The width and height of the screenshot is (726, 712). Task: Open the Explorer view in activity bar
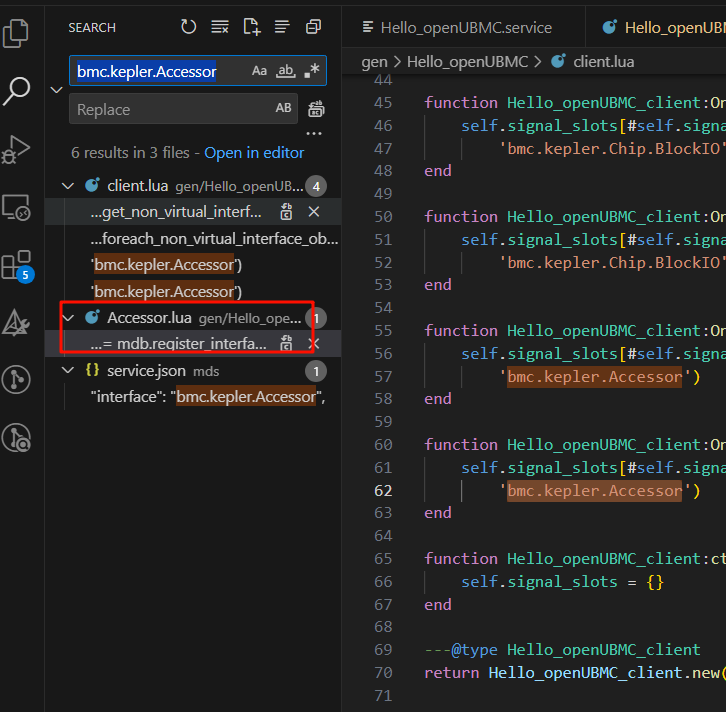[x=17, y=33]
